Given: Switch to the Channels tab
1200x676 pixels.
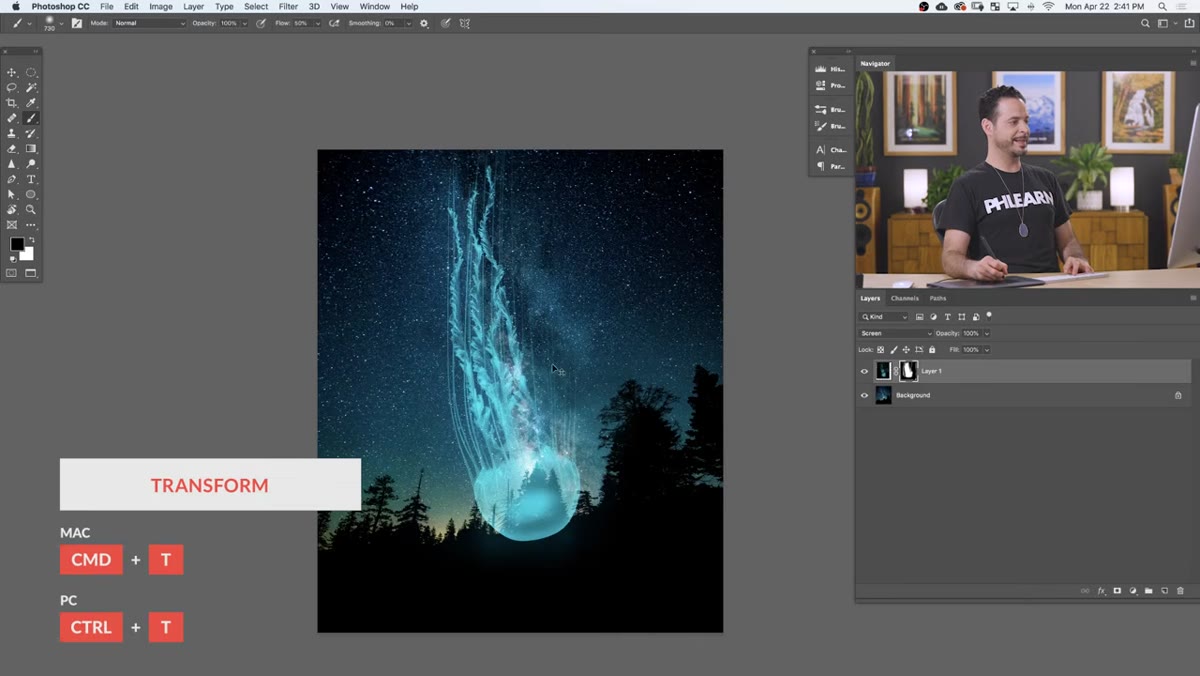Looking at the screenshot, I should (x=905, y=298).
